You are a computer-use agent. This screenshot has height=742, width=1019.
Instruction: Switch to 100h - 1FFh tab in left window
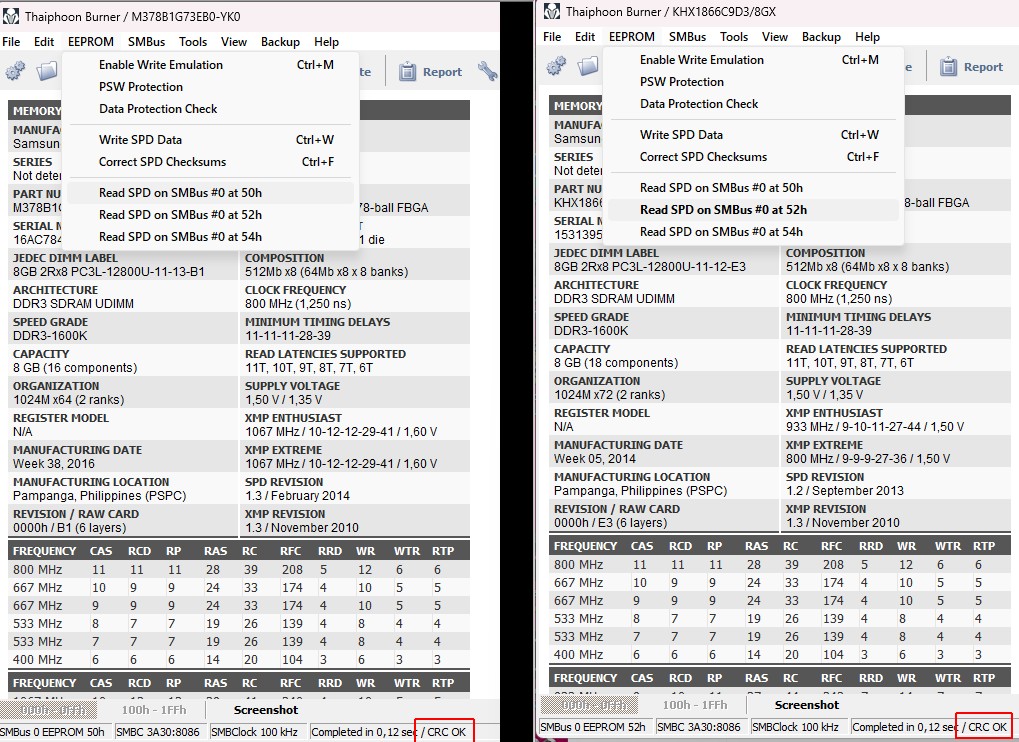(154, 710)
